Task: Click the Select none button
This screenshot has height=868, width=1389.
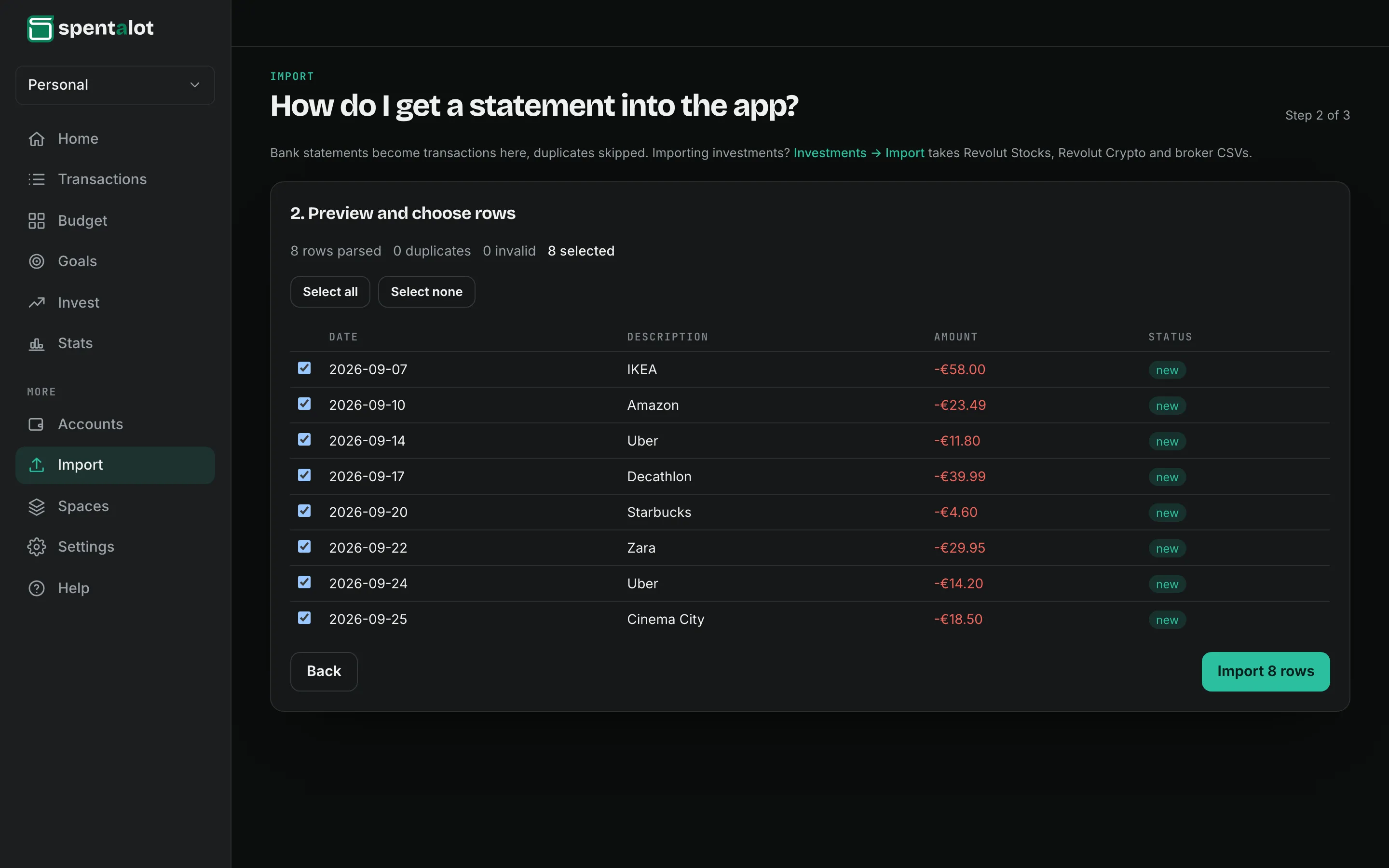Action: (x=426, y=292)
